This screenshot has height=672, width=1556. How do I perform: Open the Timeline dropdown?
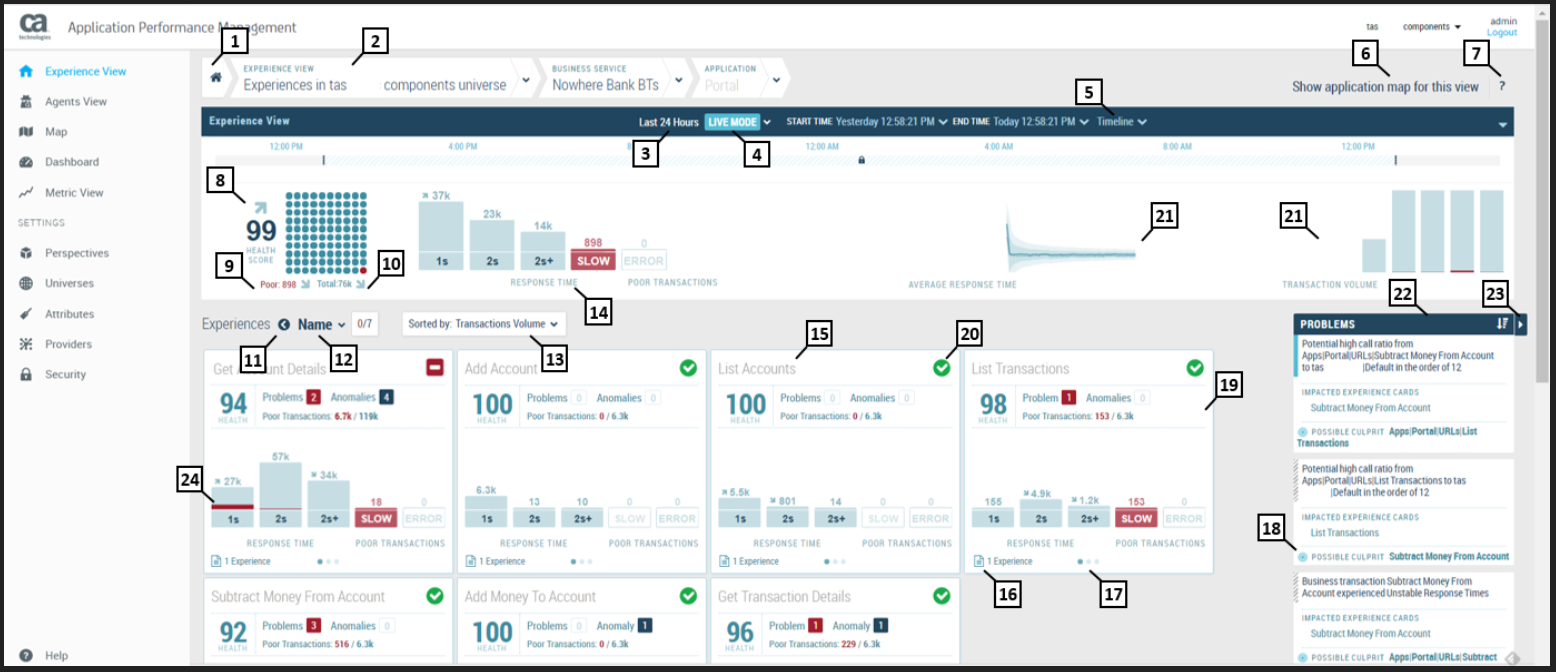tap(1120, 122)
